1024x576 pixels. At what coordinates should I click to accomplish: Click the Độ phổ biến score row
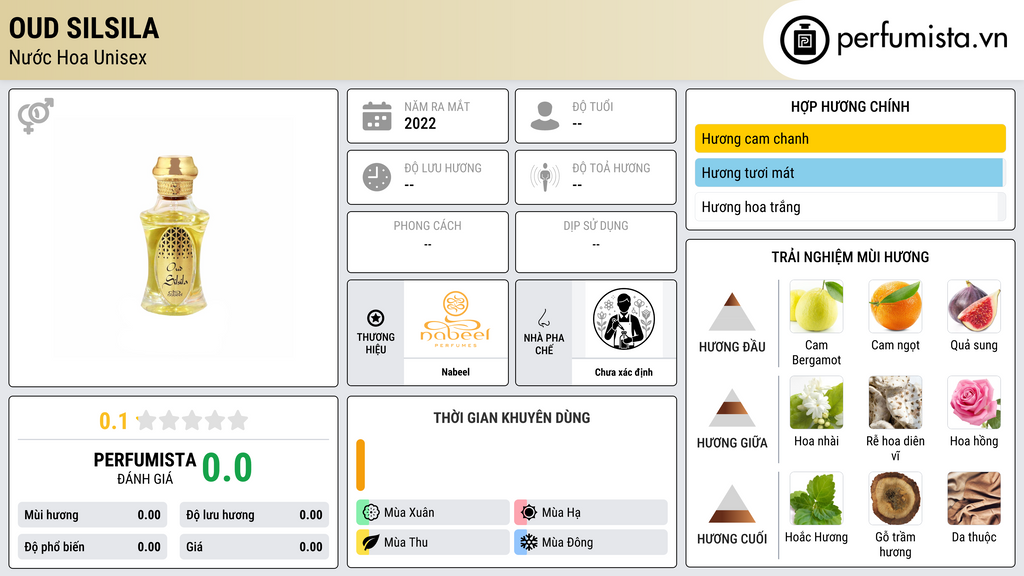tap(92, 547)
